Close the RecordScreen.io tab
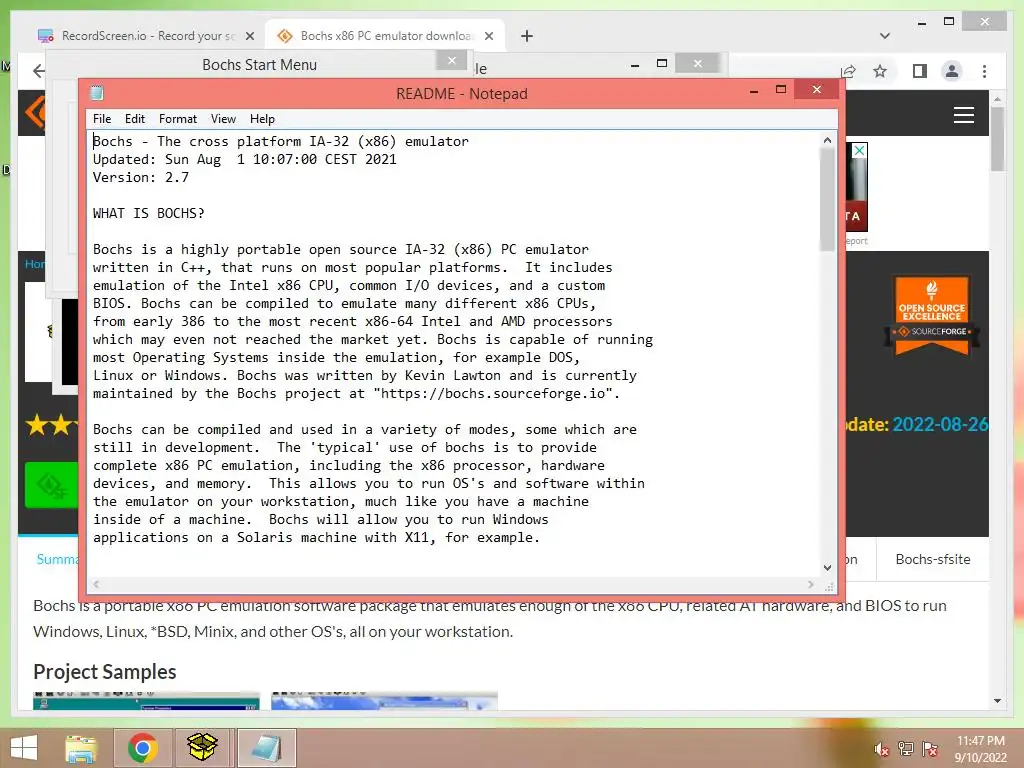This screenshot has height=768, width=1024. click(249, 36)
